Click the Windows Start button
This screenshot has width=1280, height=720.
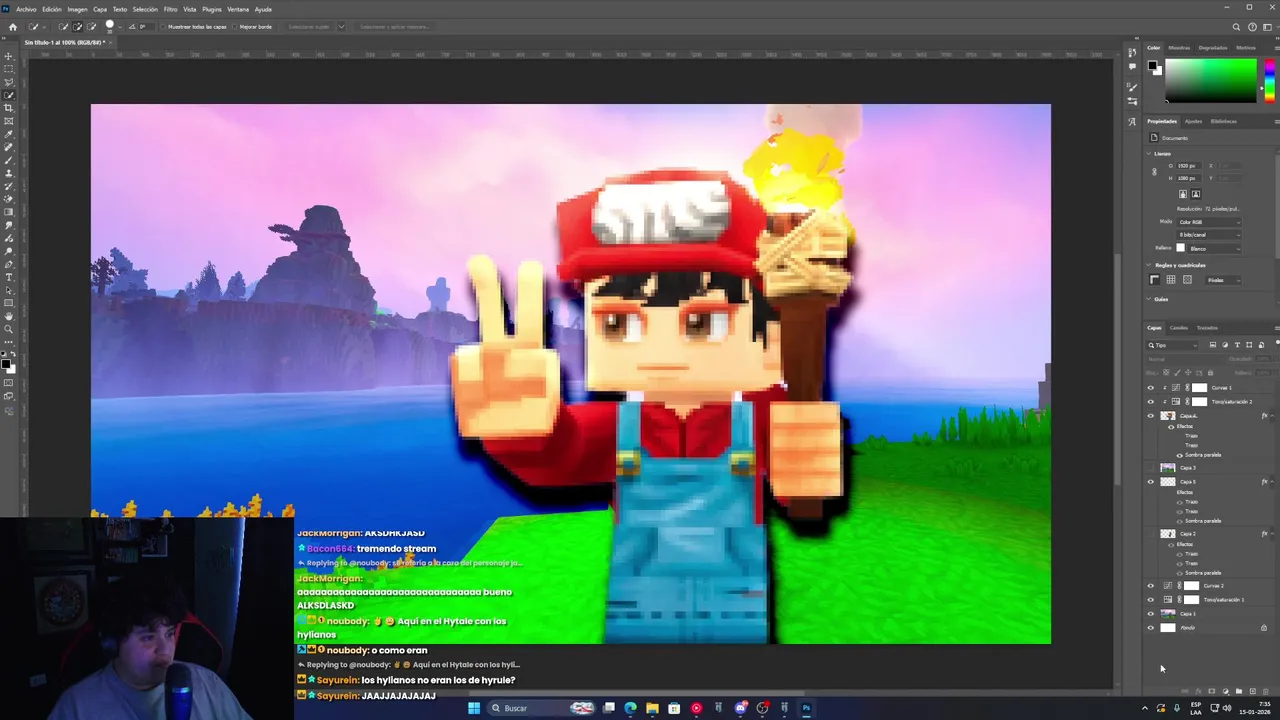pyautogui.click(x=474, y=708)
